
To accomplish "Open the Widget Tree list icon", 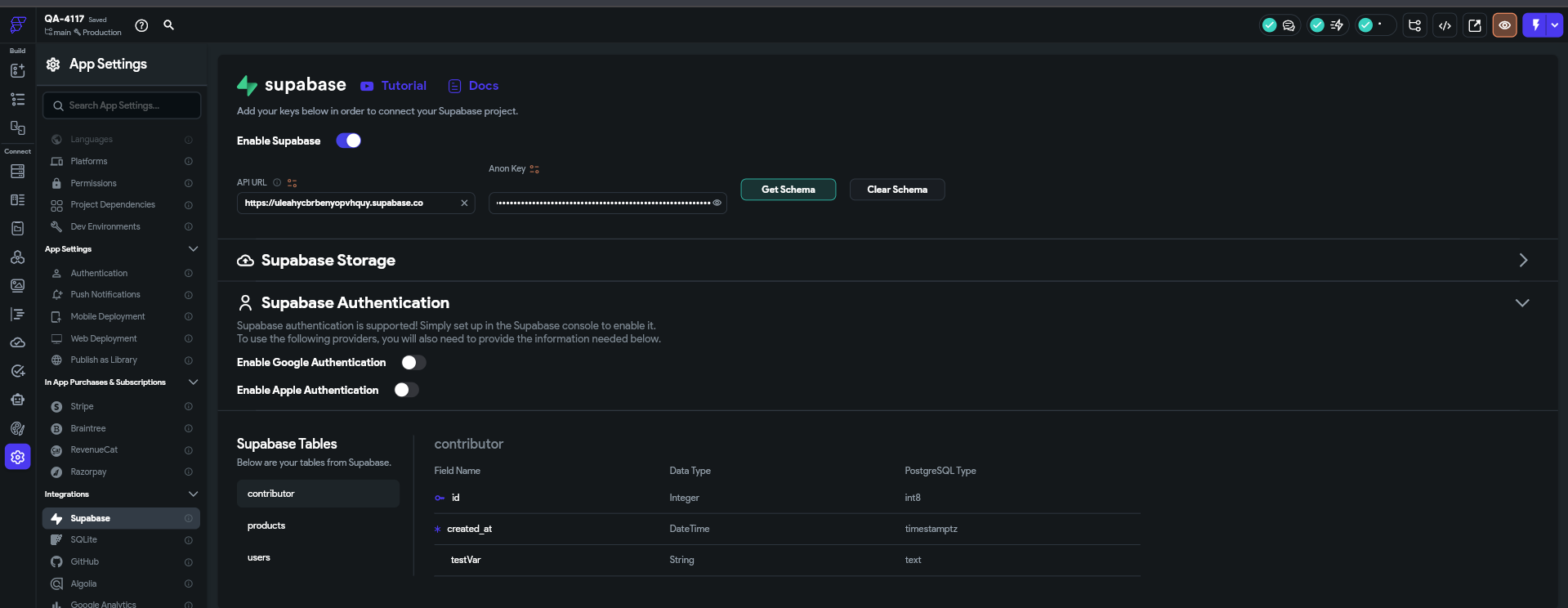I will (17, 100).
